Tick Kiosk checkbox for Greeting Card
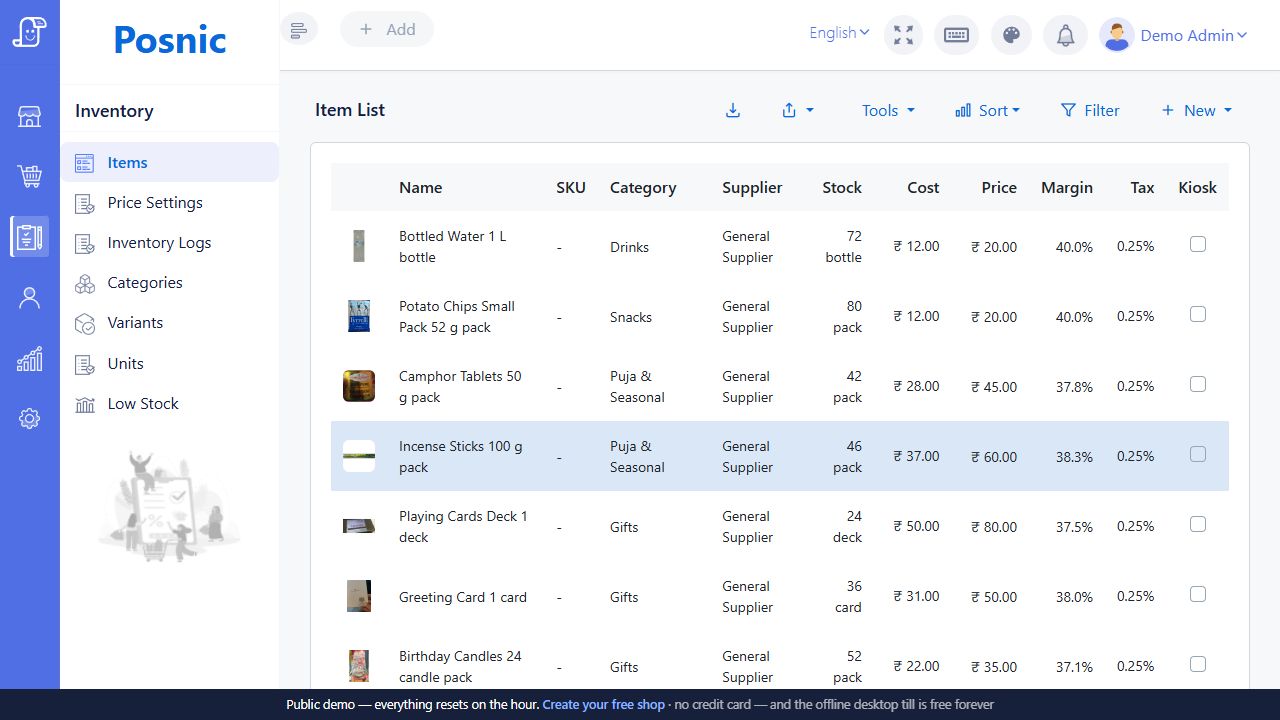The height and width of the screenshot is (720, 1280). pyautogui.click(x=1198, y=594)
